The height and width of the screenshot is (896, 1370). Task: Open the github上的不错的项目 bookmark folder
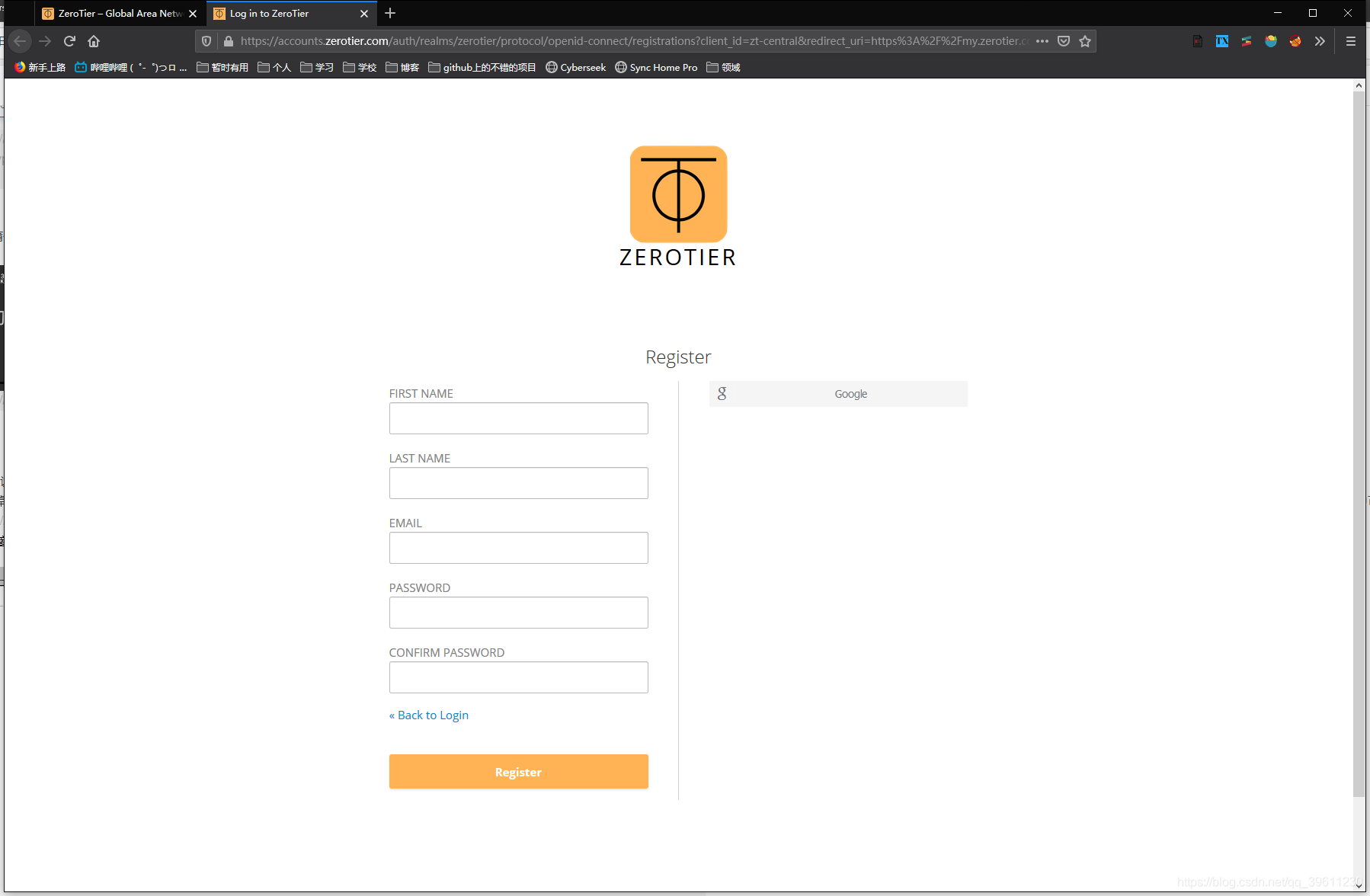(482, 67)
